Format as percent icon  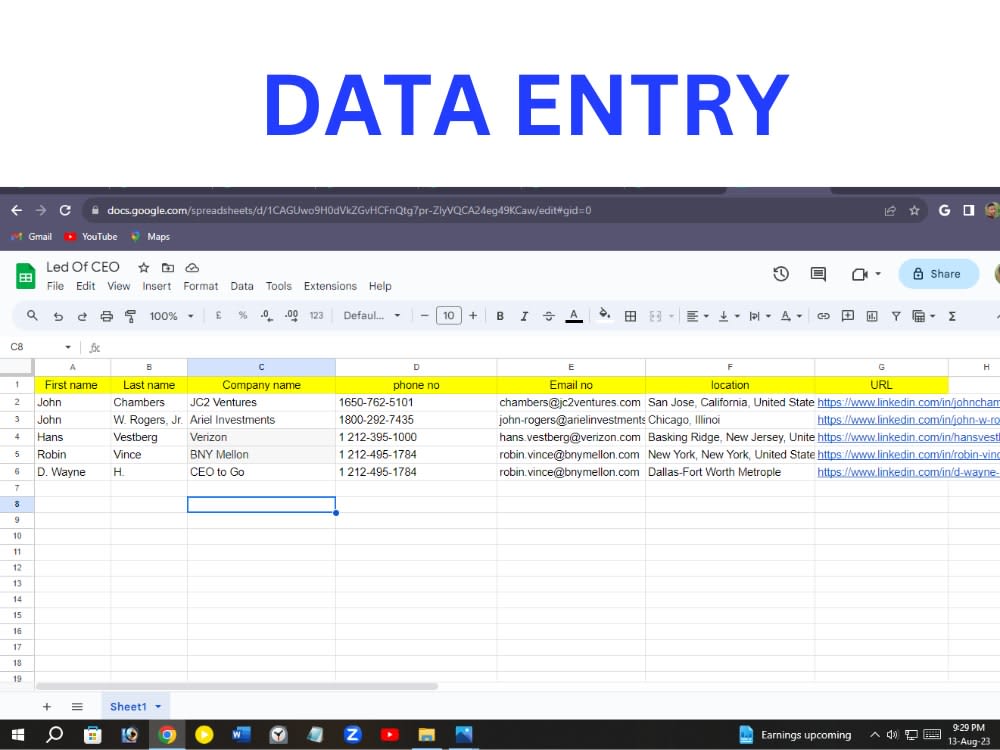pos(242,316)
